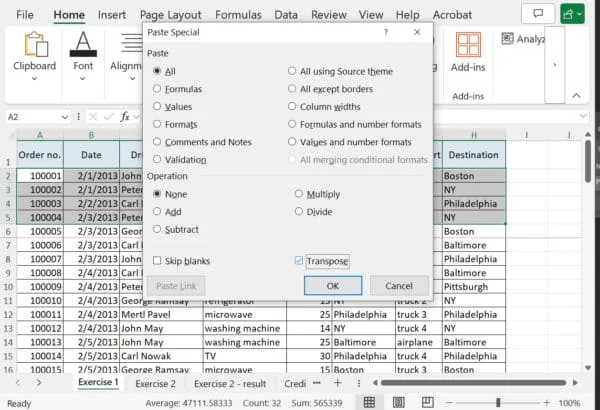Click the zoom slider handle
The height and width of the screenshot is (410, 600).
tap(498, 403)
